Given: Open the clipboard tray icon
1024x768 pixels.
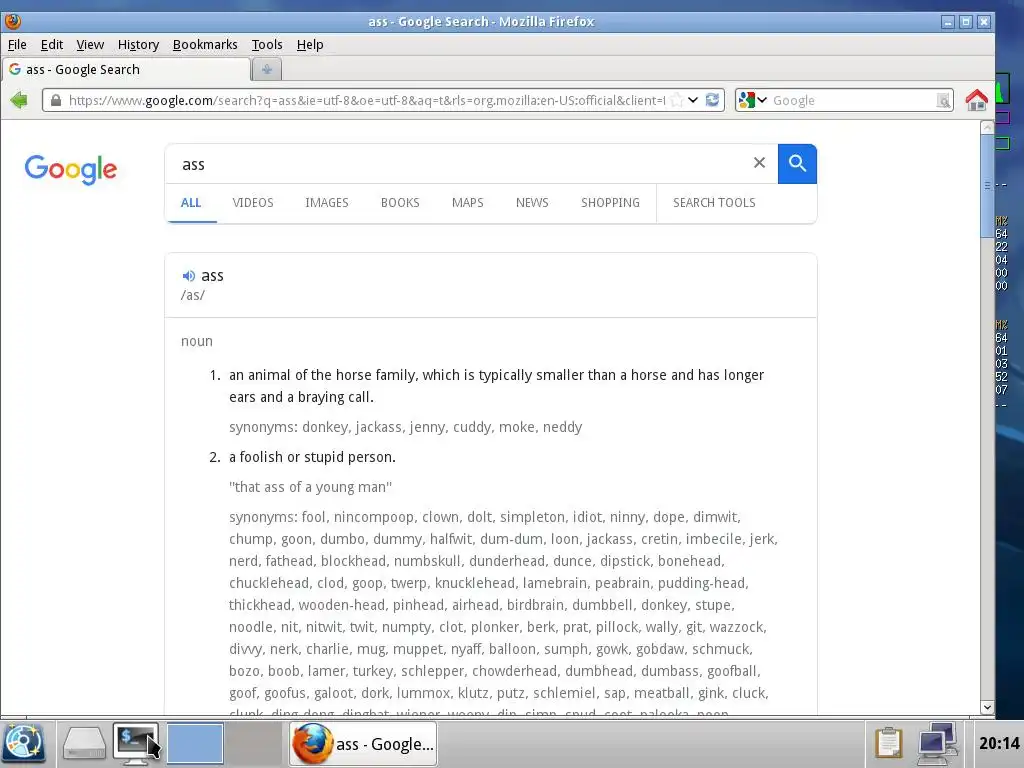Looking at the screenshot, I should 888,743.
